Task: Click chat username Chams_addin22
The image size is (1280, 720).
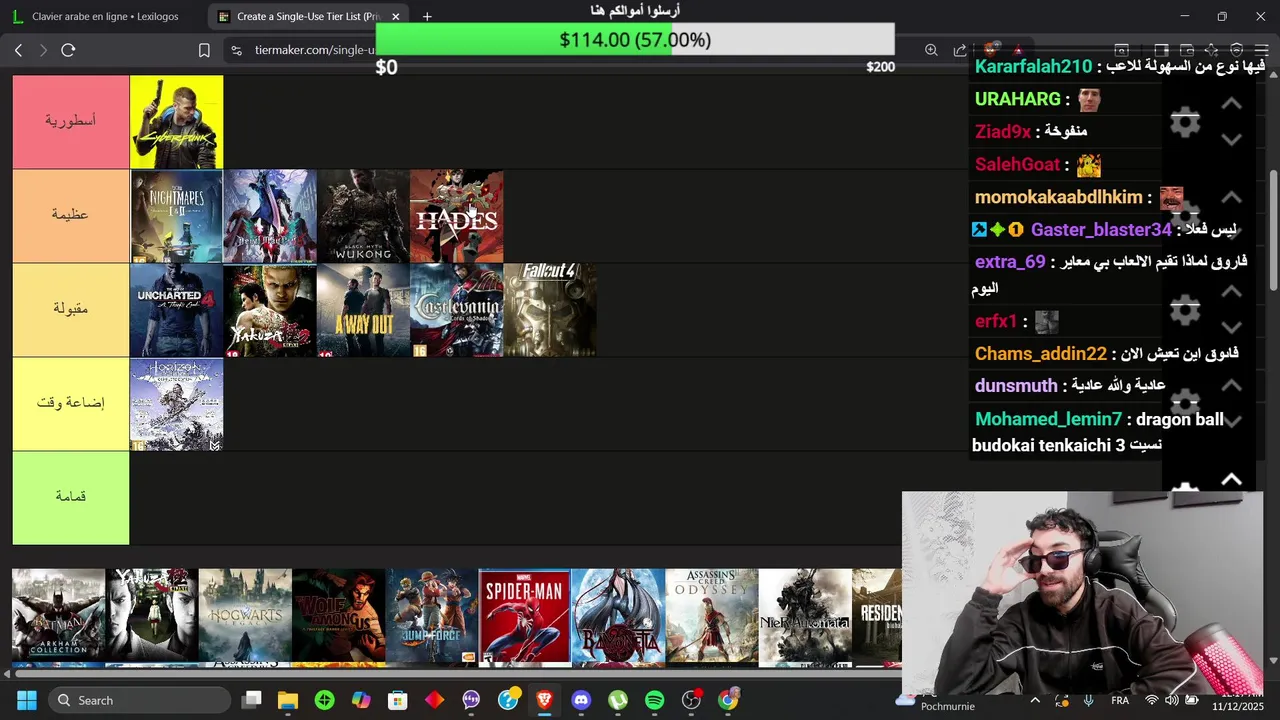Action: click(1041, 354)
